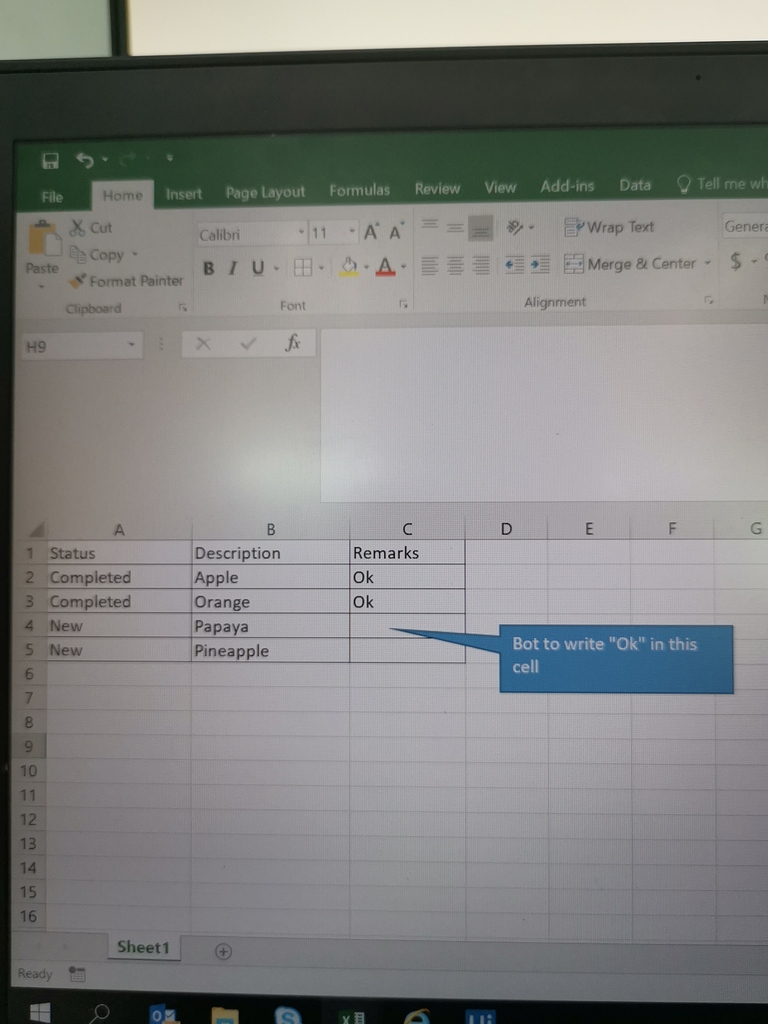Open the font size 11 dropdown
Viewport: 768px width, 1024px height.
pos(352,231)
